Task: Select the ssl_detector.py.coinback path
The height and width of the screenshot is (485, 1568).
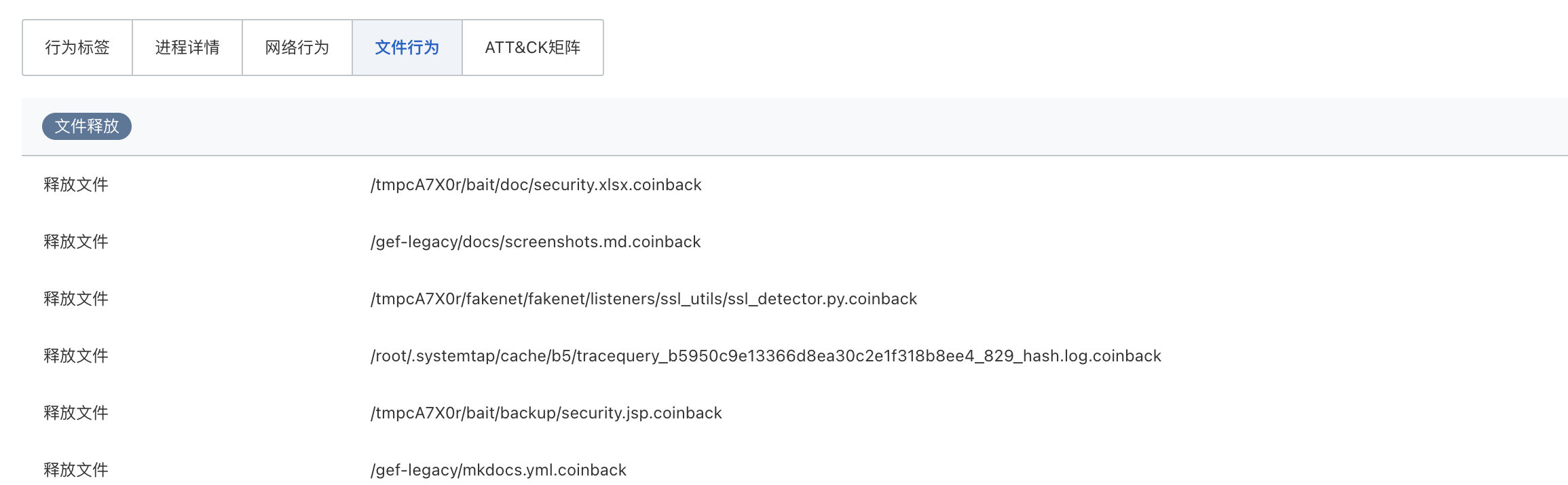Action: (x=643, y=299)
